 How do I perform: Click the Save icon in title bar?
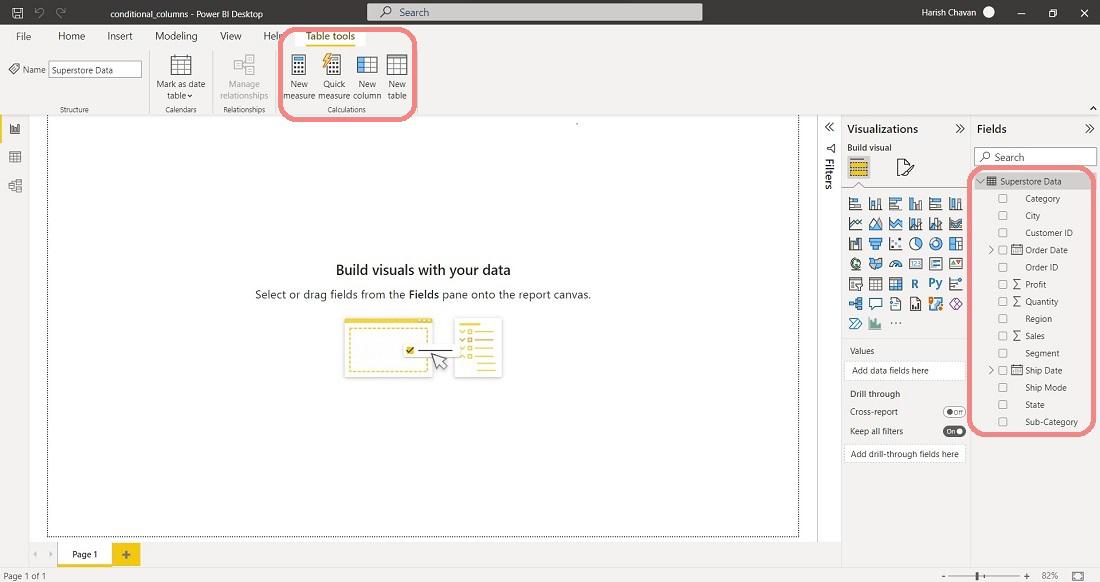[18, 13]
